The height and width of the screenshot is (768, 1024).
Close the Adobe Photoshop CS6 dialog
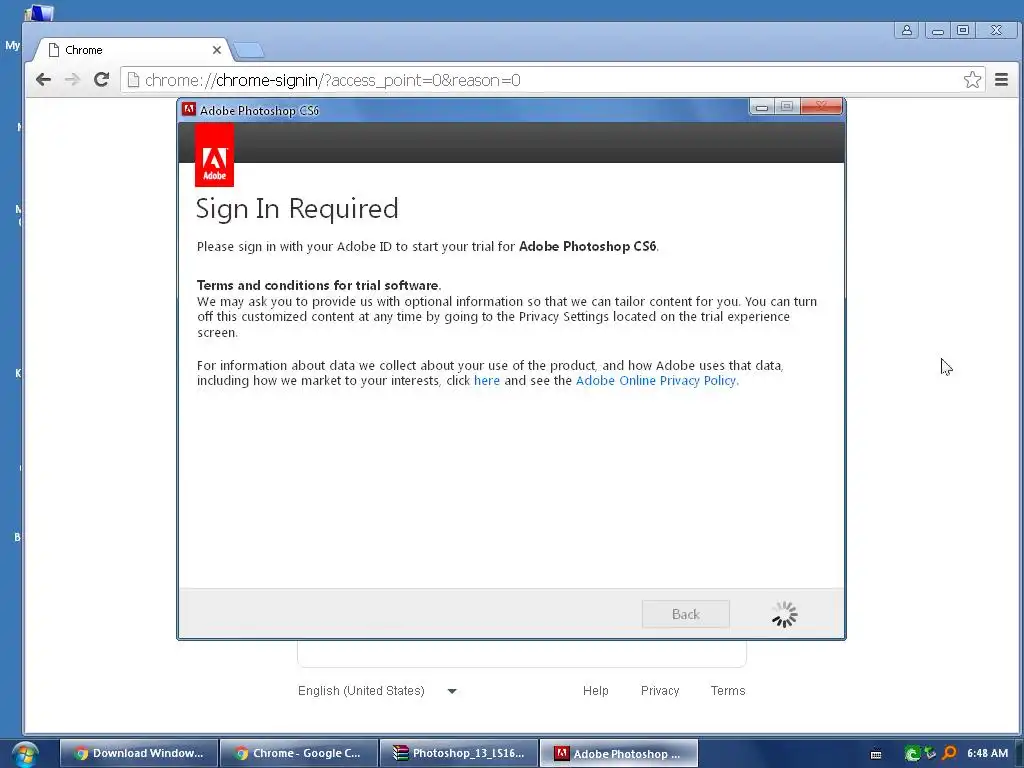coord(822,107)
